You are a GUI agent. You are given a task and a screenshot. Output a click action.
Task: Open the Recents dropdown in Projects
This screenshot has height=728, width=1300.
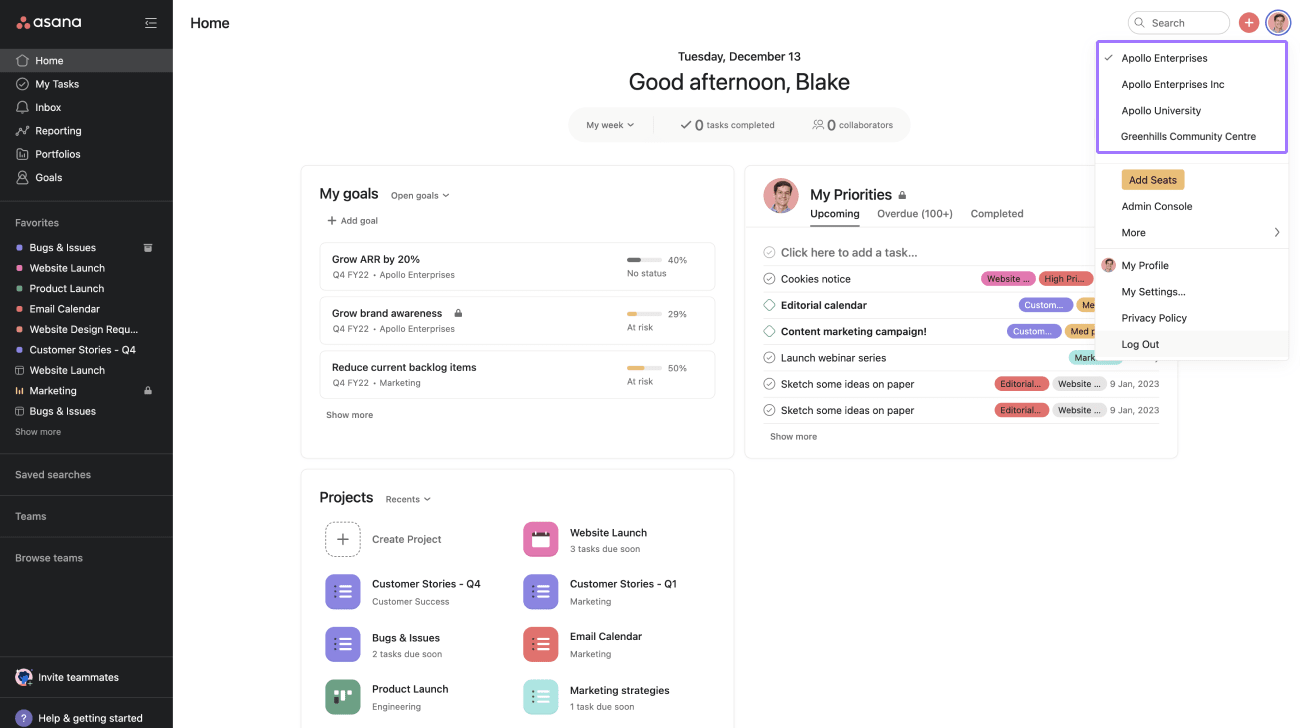point(408,499)
